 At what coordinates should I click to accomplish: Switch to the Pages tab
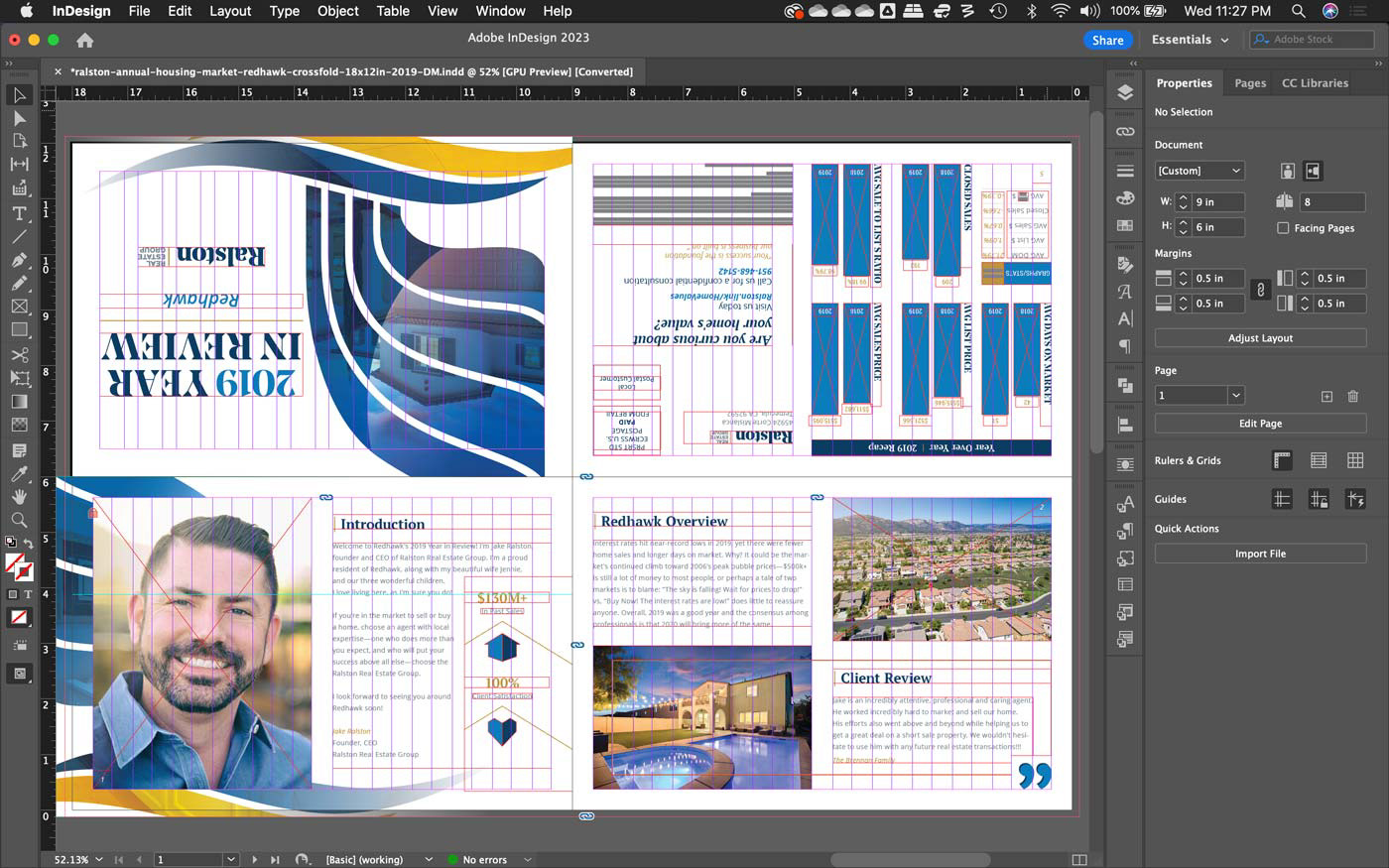(x=1250, y=83)
